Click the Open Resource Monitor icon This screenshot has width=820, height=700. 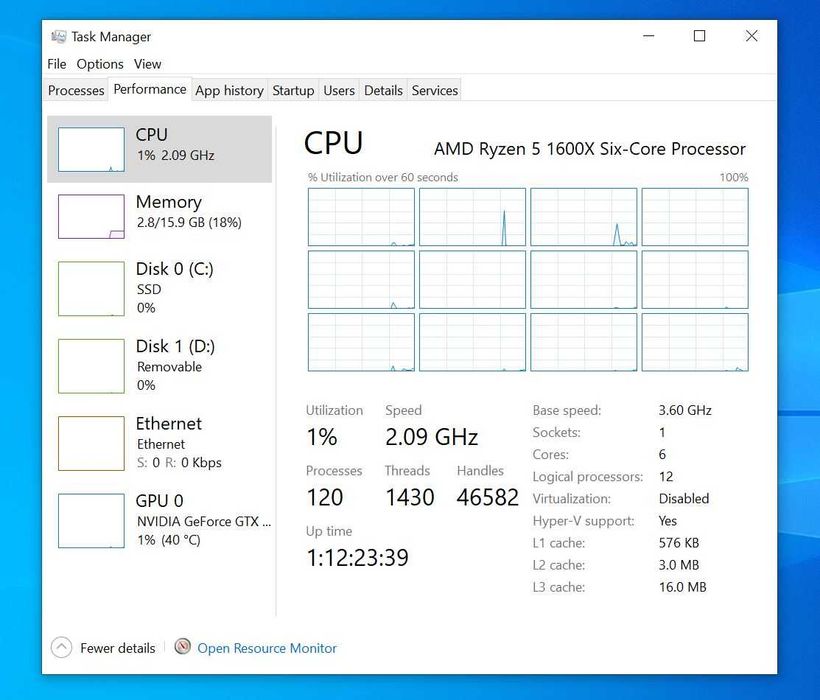183,647
